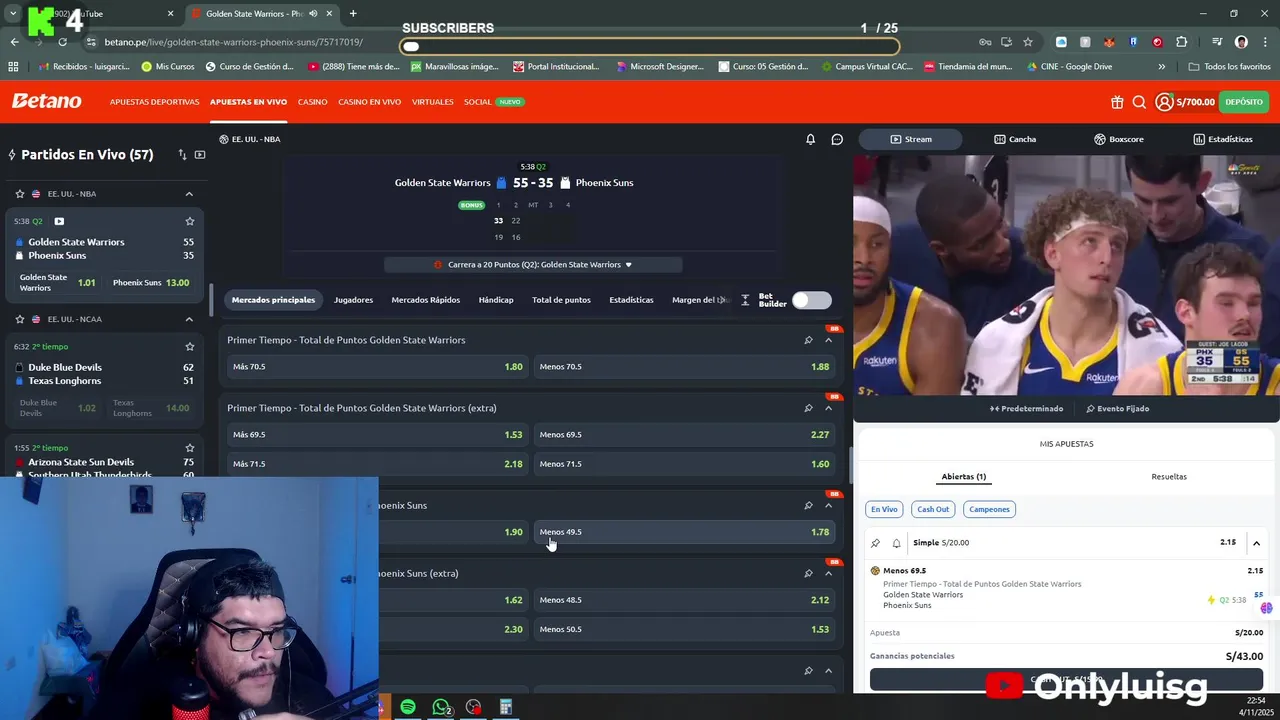Screen dimensions: 1280x720
Task: Click sort icon beside Partidos En Vivo
Action: [x=182, y=155]
